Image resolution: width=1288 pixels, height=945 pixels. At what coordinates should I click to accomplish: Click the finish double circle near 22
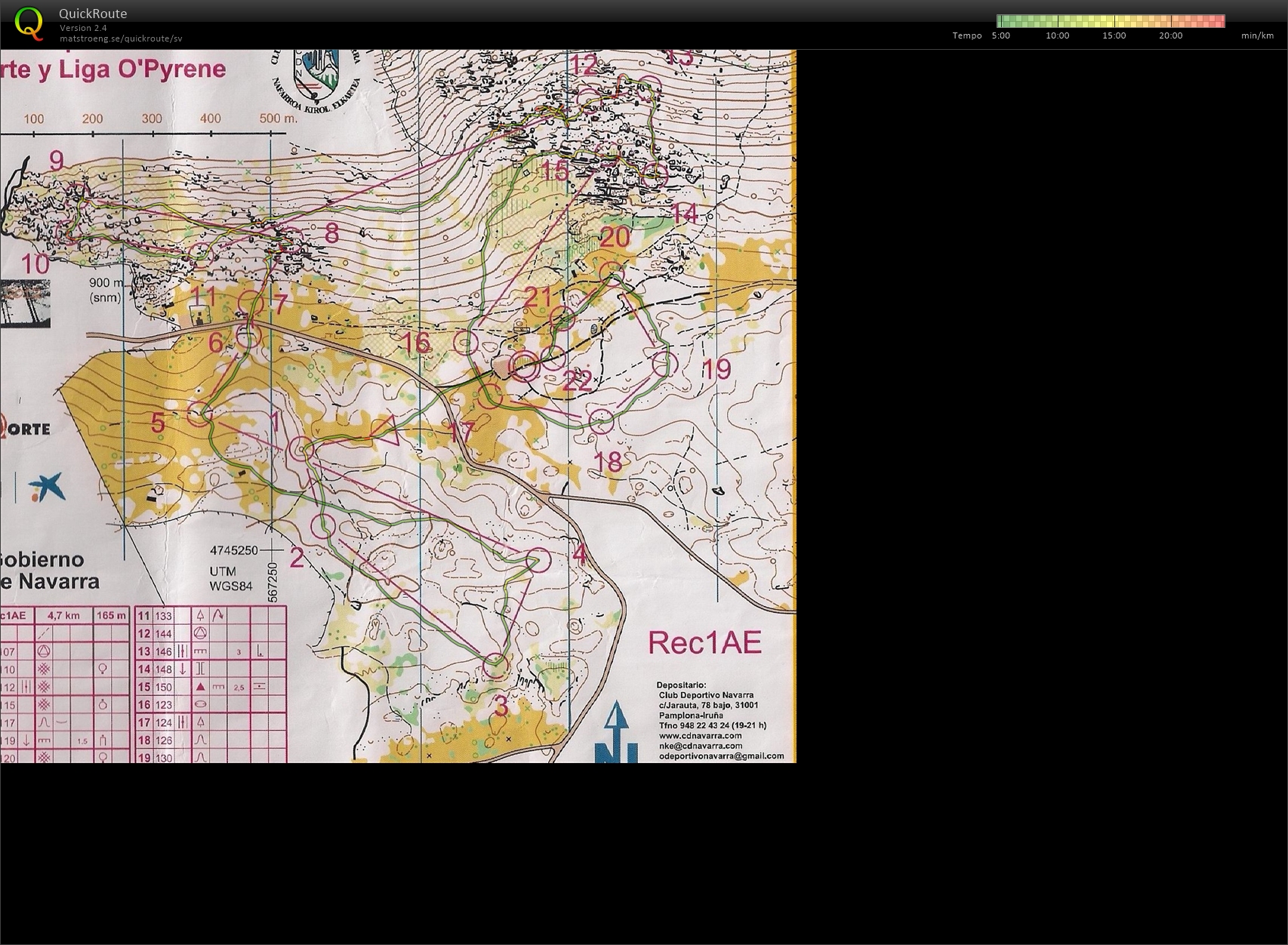tap(525, 367)
